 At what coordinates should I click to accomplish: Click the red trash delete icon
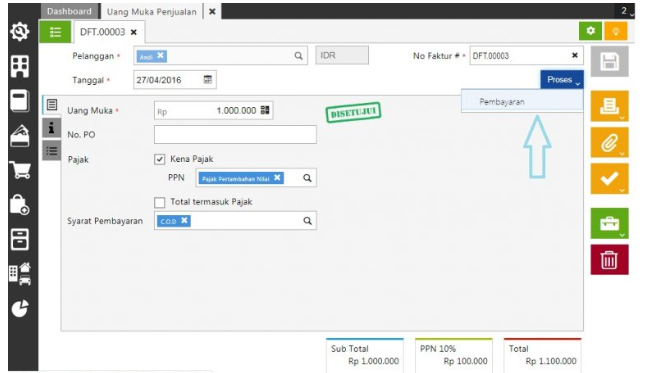point(609,259)
